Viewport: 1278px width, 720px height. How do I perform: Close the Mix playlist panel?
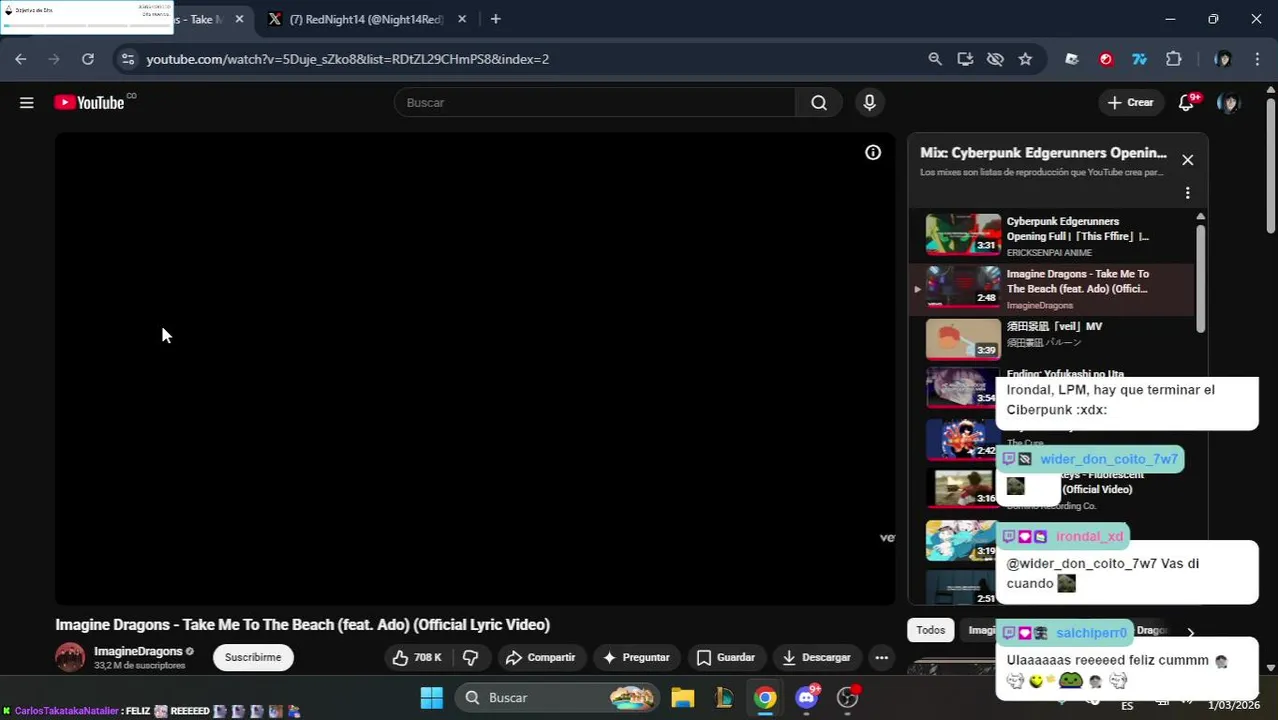[1187, 160]
